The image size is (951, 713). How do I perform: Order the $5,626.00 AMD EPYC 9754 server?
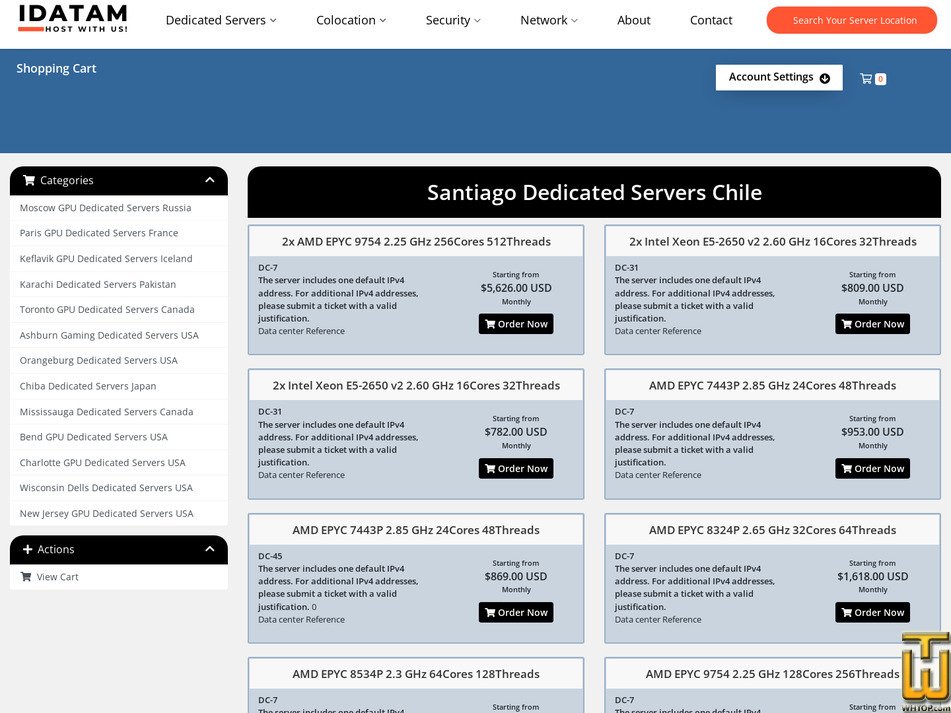point(516,324)
